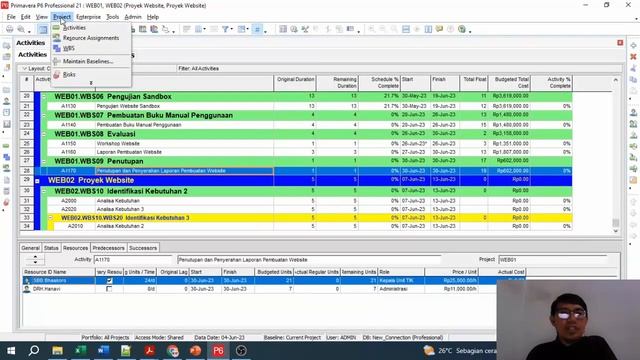Open the Layout options dropdown arrow
The width and height of the screenshot is (640, 360).
pos(24,69)
